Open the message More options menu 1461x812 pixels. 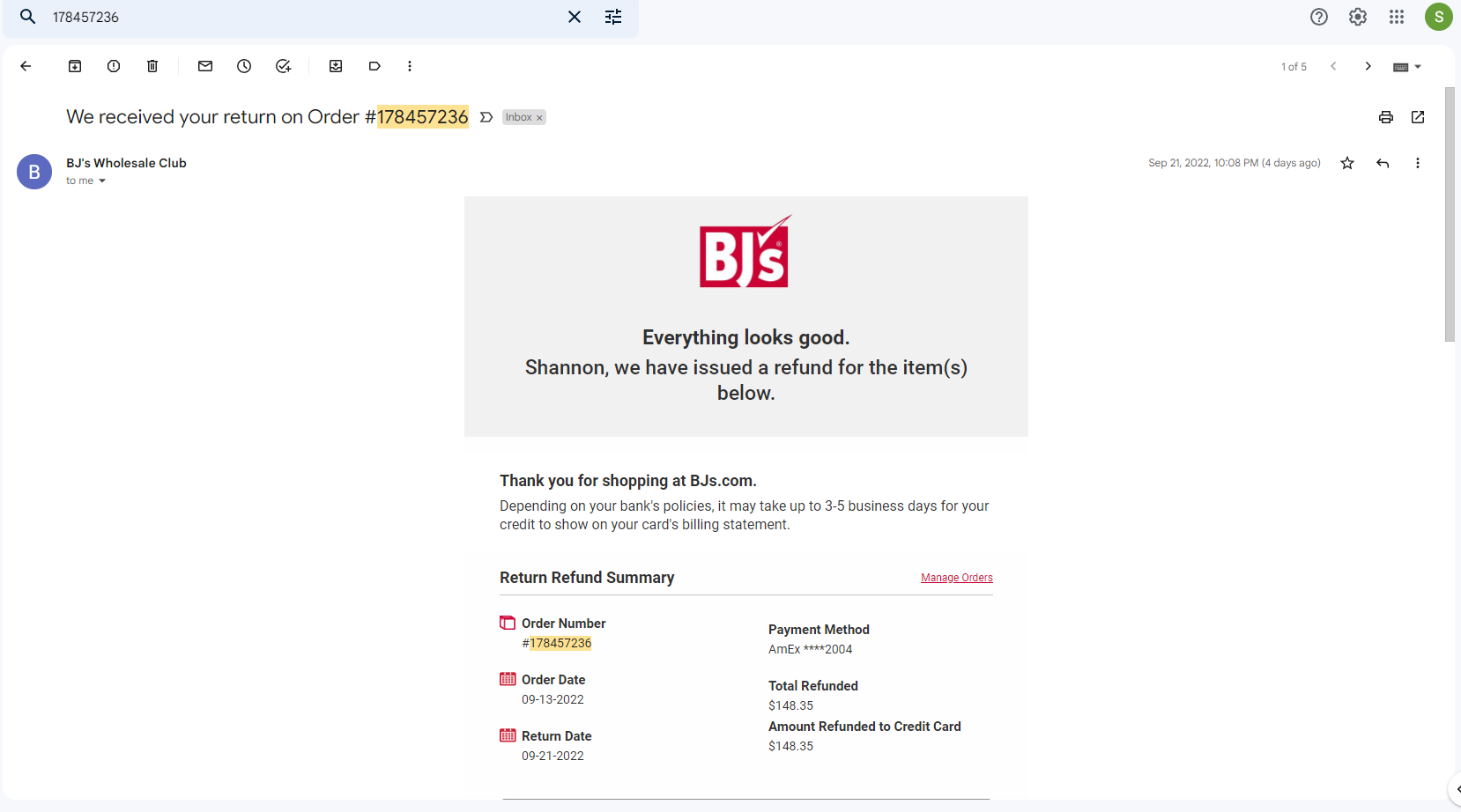point(1418,163)
